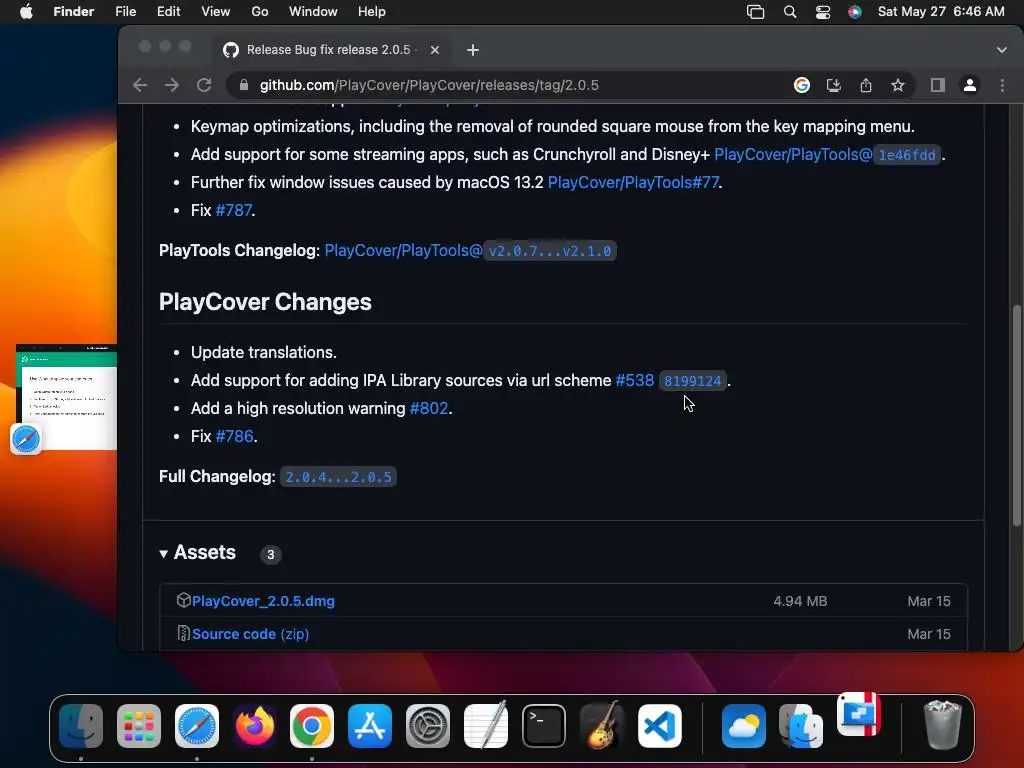Launch Safari from the Dock
1024x768 pixels.
click(197, 726)
